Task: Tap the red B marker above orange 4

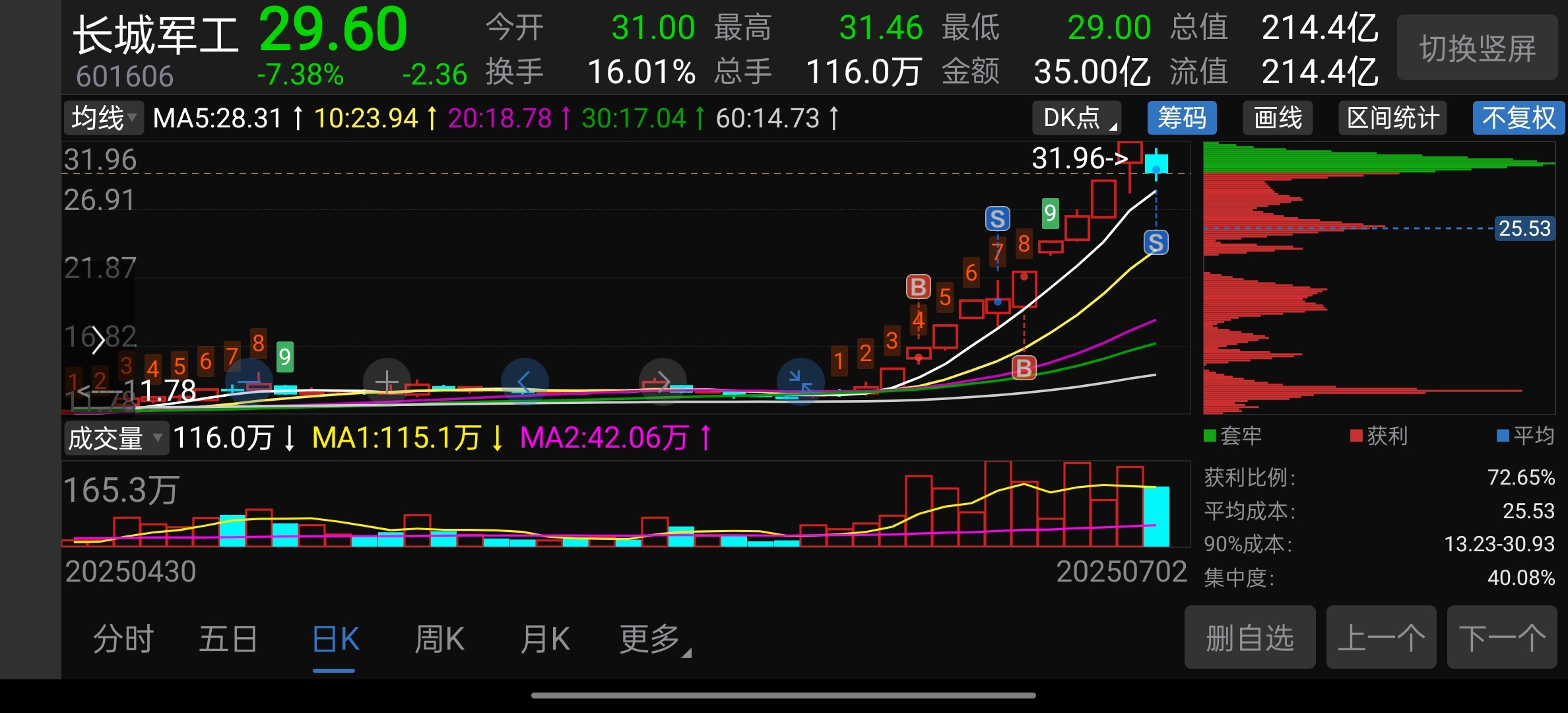Action: tap(918, 287)
